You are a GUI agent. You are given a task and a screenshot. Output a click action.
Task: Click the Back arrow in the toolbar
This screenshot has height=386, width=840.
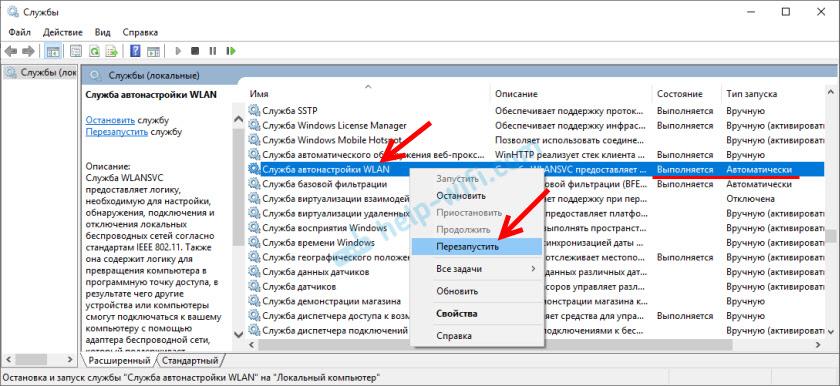point(10,51)
